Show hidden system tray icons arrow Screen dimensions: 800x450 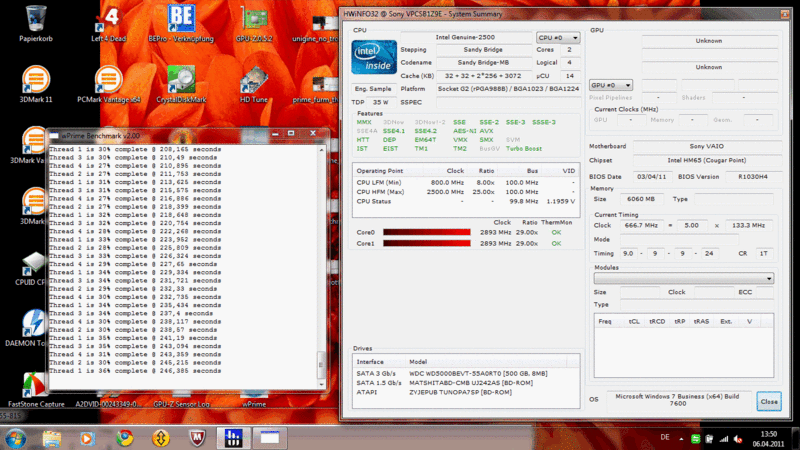coord(681,438)
